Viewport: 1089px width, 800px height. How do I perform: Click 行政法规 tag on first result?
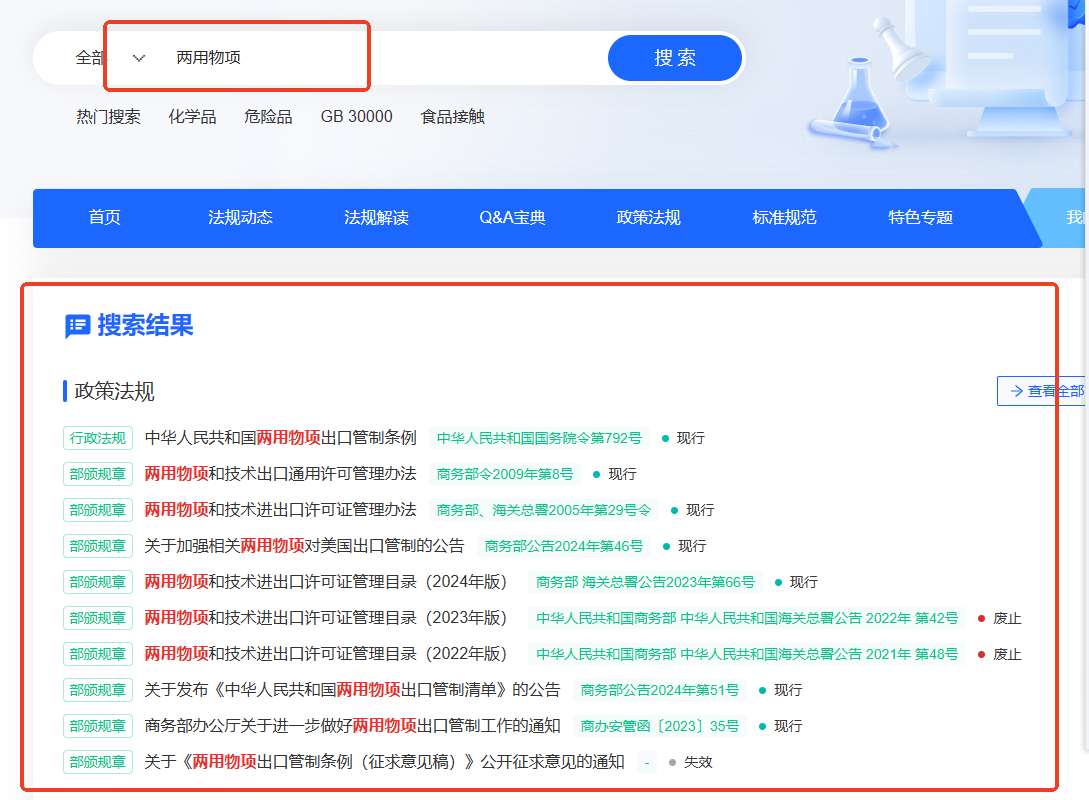coord(98,438)
